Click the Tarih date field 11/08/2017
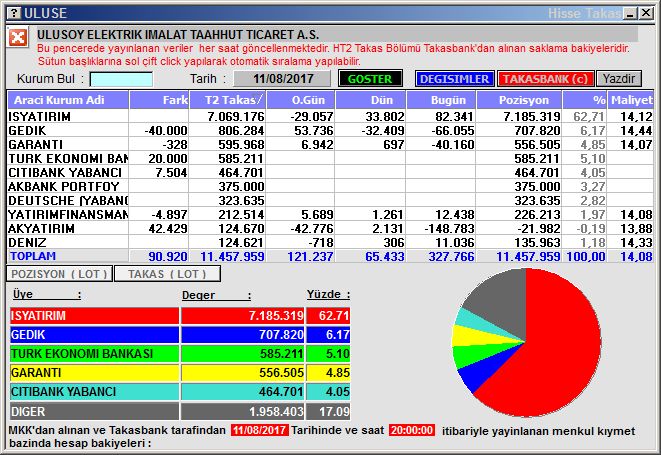Screen dimensions: 661x455 (x=282, y=79)
